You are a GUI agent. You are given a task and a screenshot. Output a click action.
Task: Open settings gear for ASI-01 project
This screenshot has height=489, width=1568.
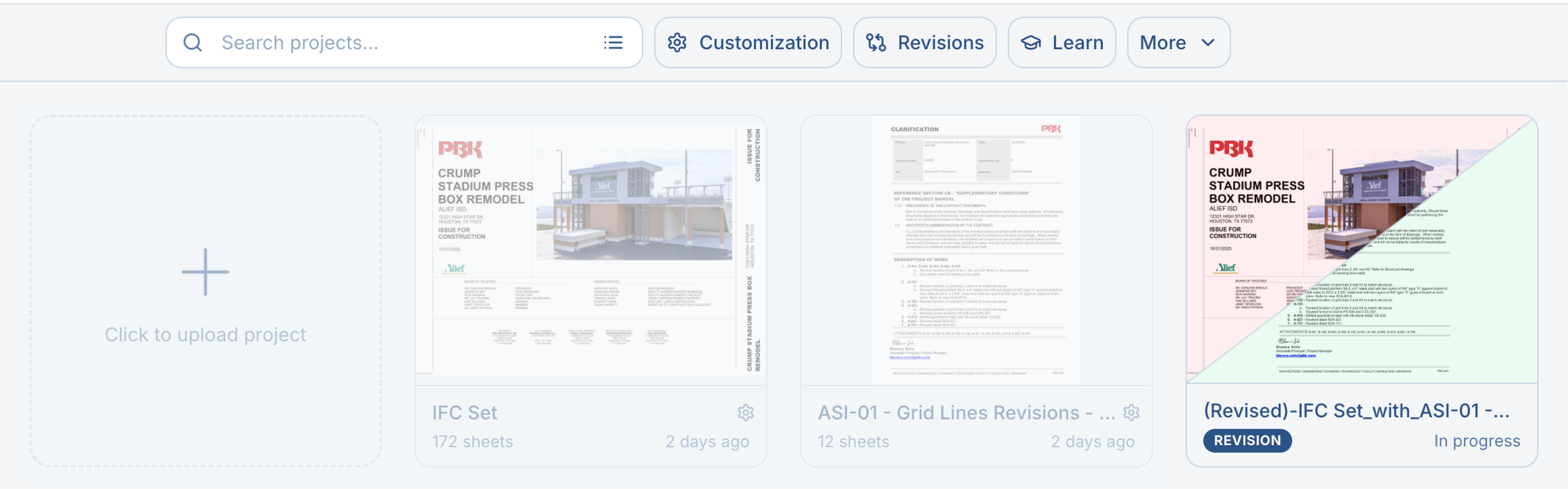click(1131, 412)
